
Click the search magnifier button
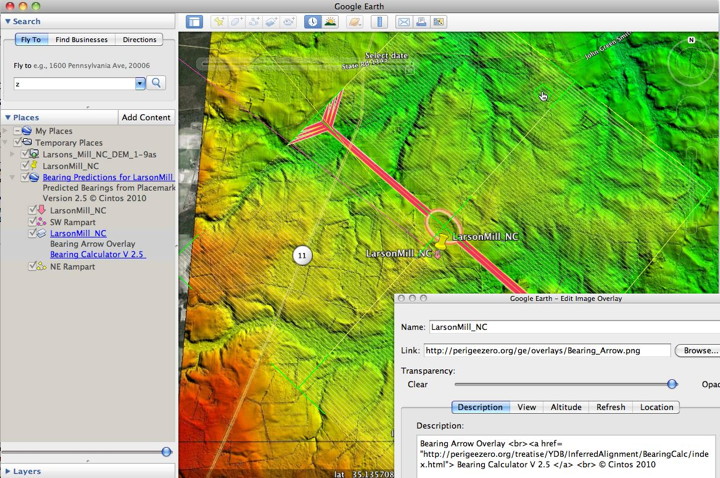click(x=157, y=83)
